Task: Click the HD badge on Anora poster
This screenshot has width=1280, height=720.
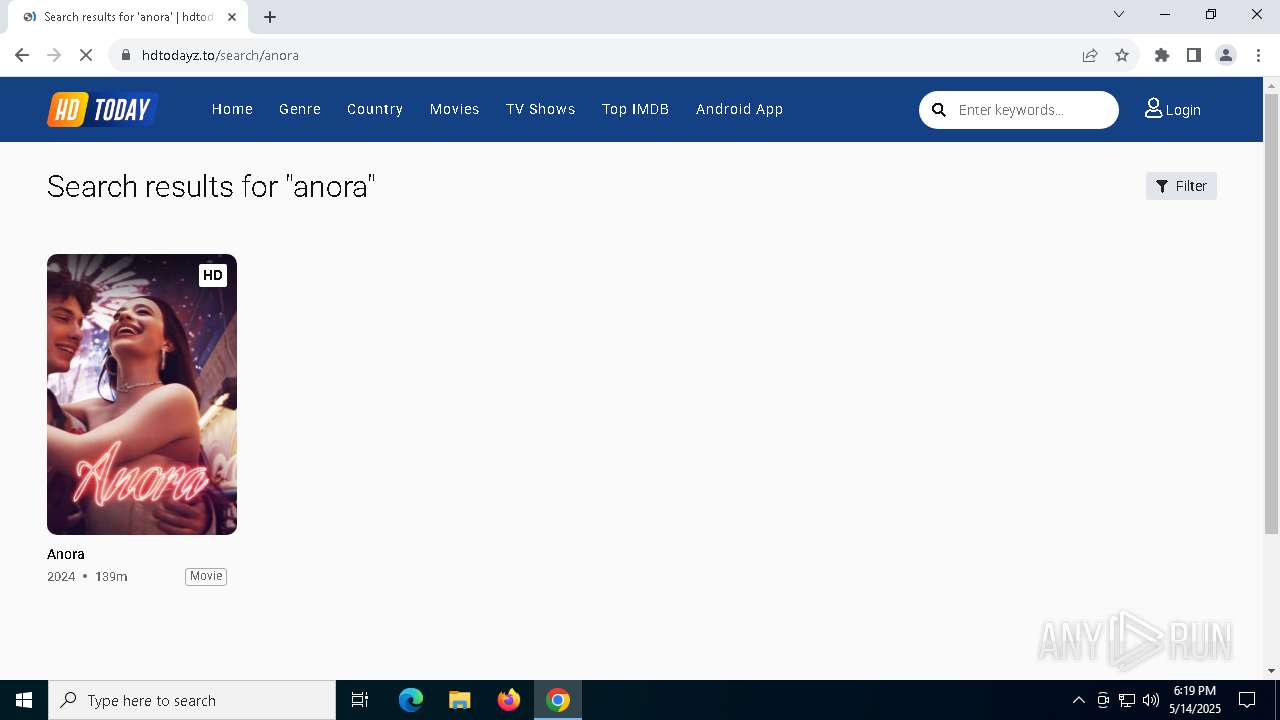Action: [x=212, y=275]
